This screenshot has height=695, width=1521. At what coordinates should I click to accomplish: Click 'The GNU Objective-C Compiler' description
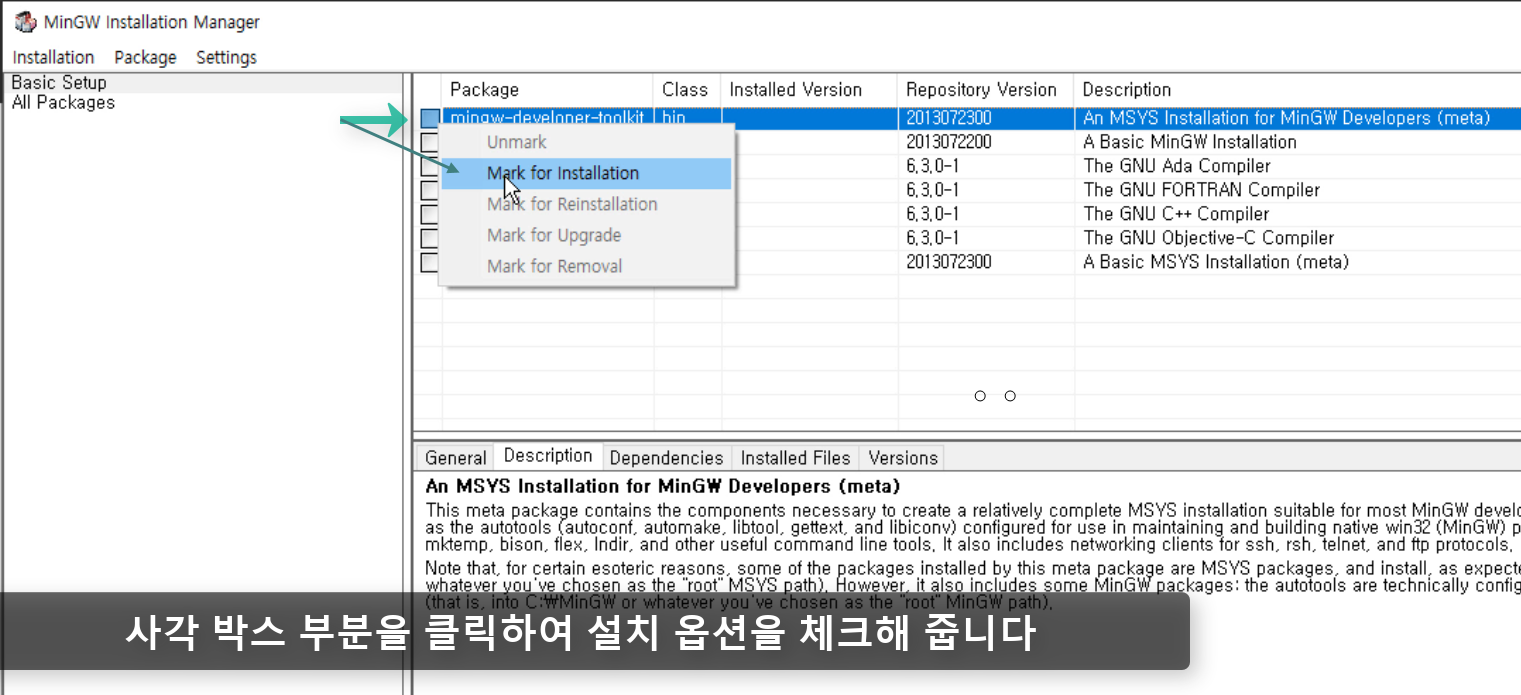[x=1209, y=238]
